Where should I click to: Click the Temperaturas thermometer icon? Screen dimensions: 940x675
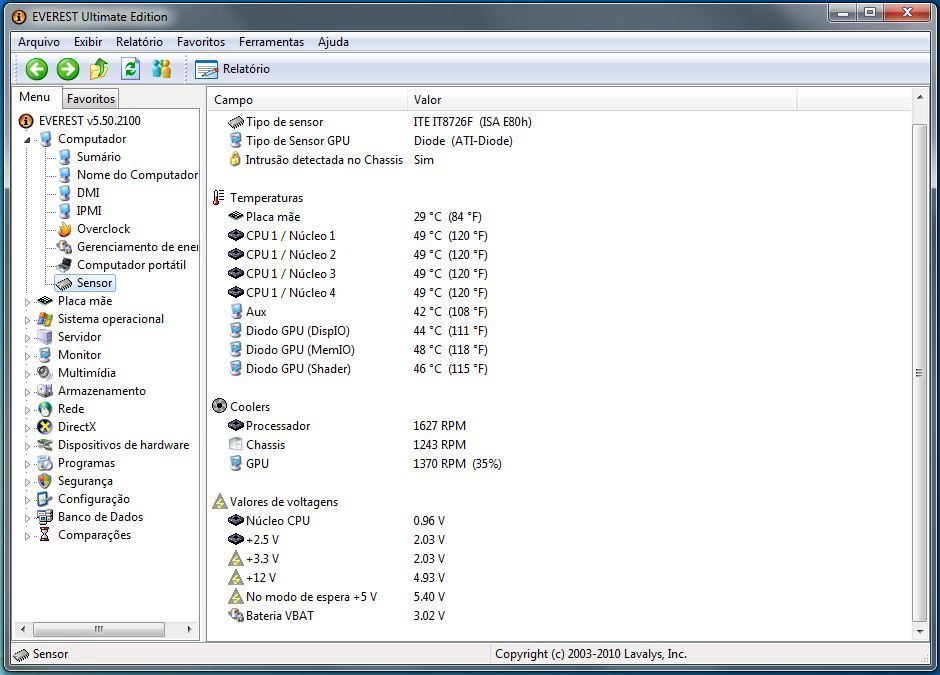tap(219, 198)
